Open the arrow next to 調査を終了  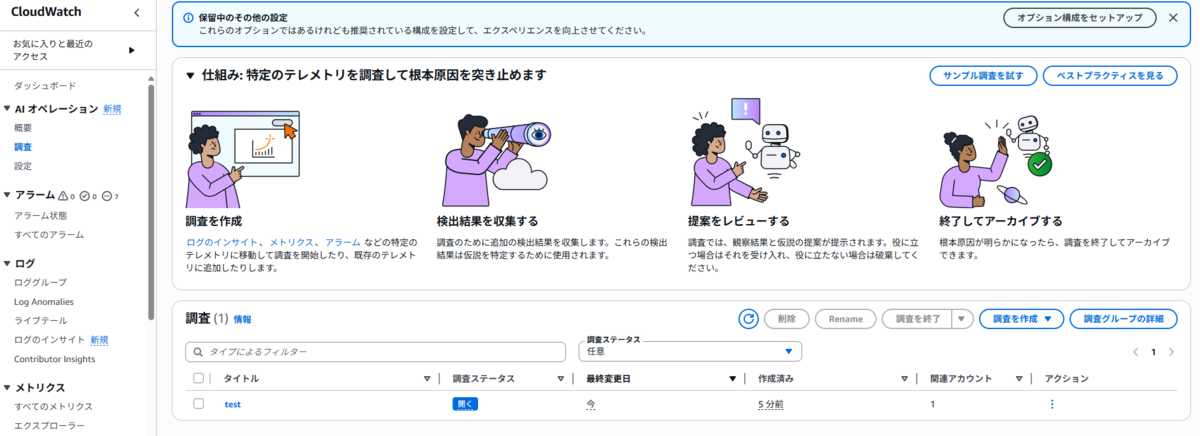tap(962, 319)
